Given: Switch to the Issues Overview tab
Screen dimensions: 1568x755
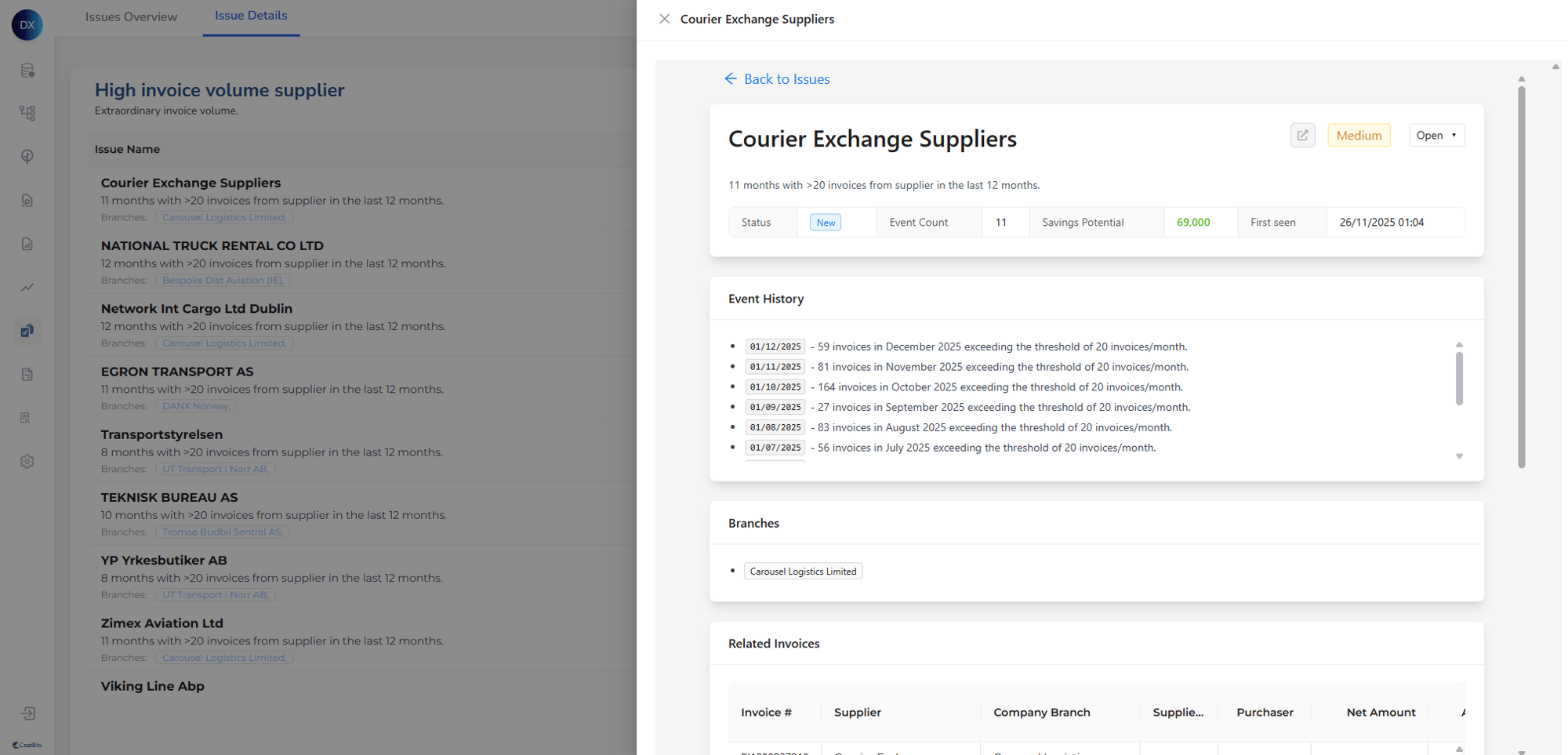Looking at the screenshot, I should [131, 17].
